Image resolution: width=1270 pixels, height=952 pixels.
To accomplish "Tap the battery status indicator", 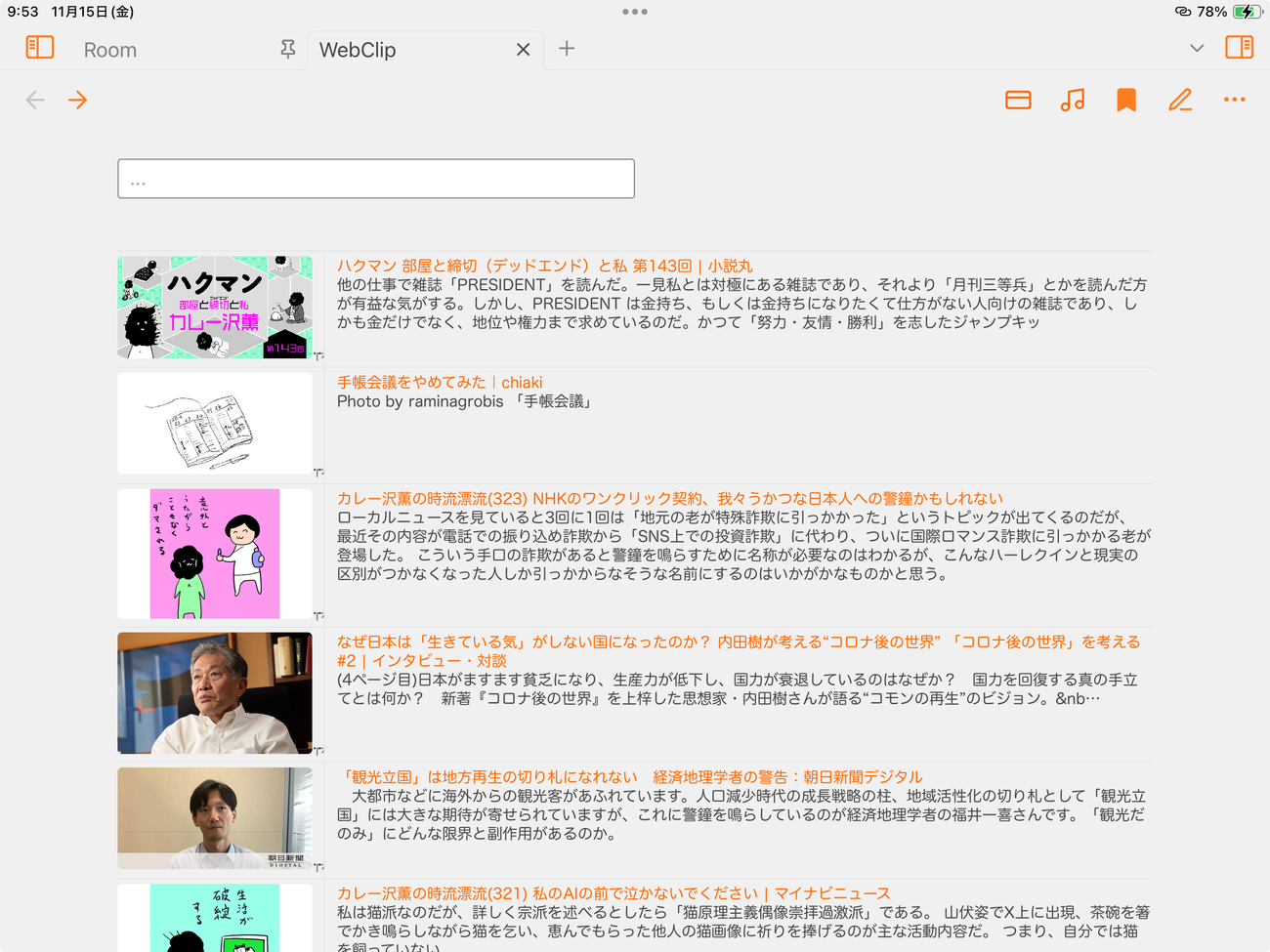I will pos(1247,12).
